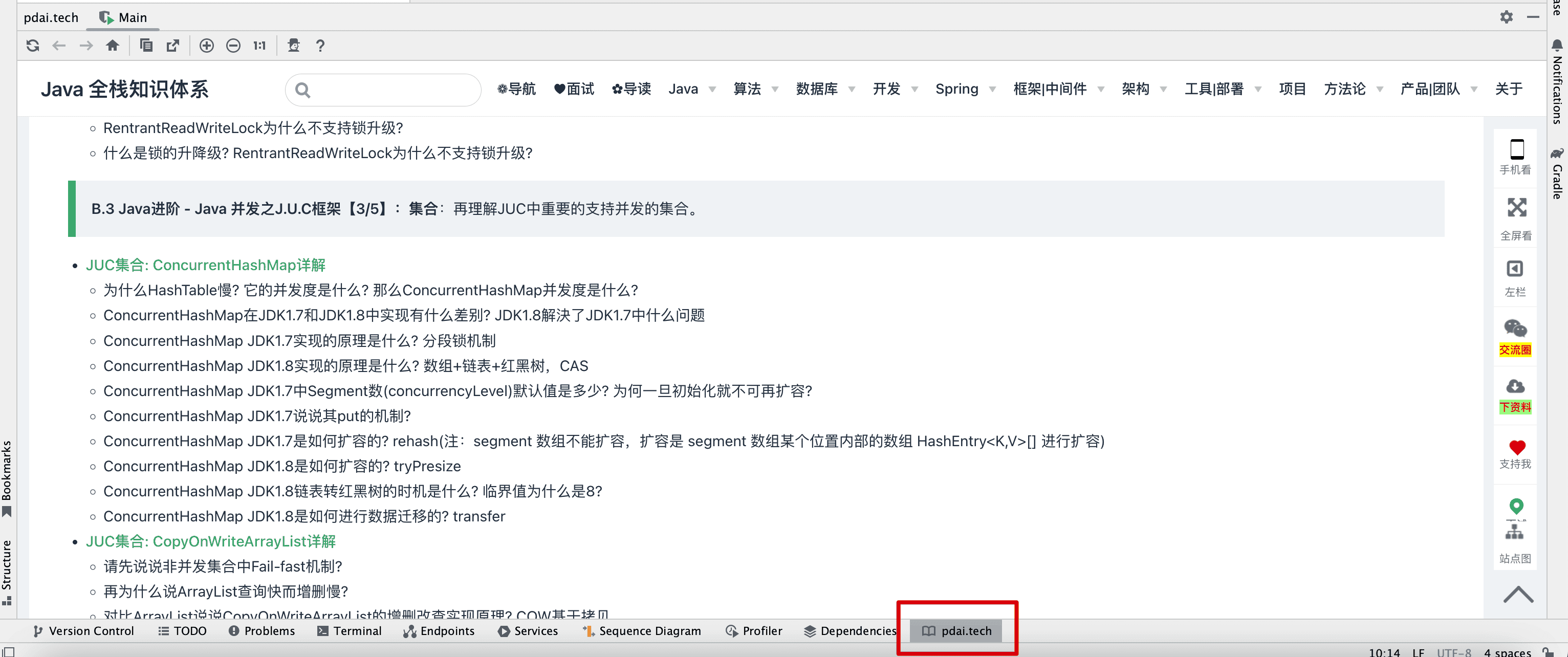Toggle the Bookmarks tool window
Screen dimensions: 1568x657
point(7,478)
